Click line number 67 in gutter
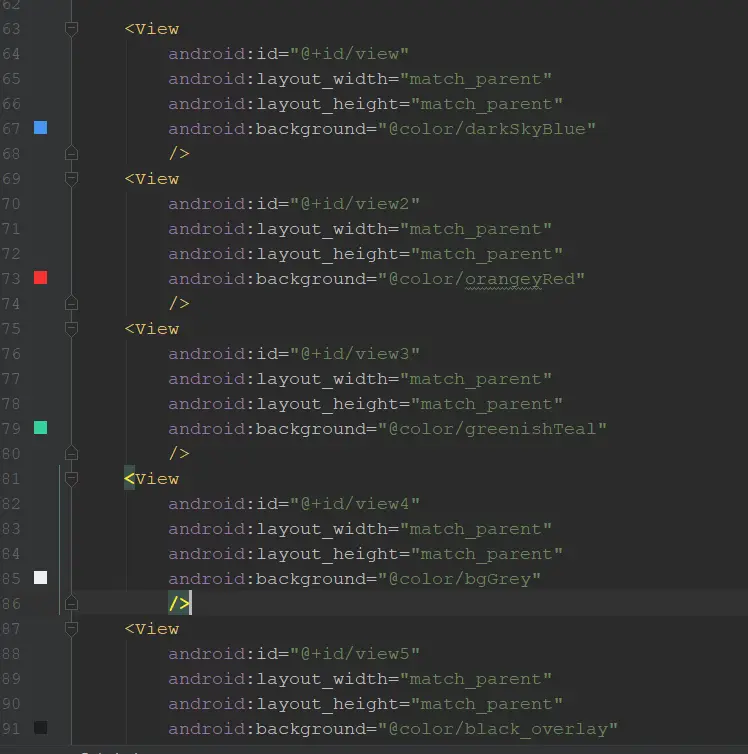 11,129
